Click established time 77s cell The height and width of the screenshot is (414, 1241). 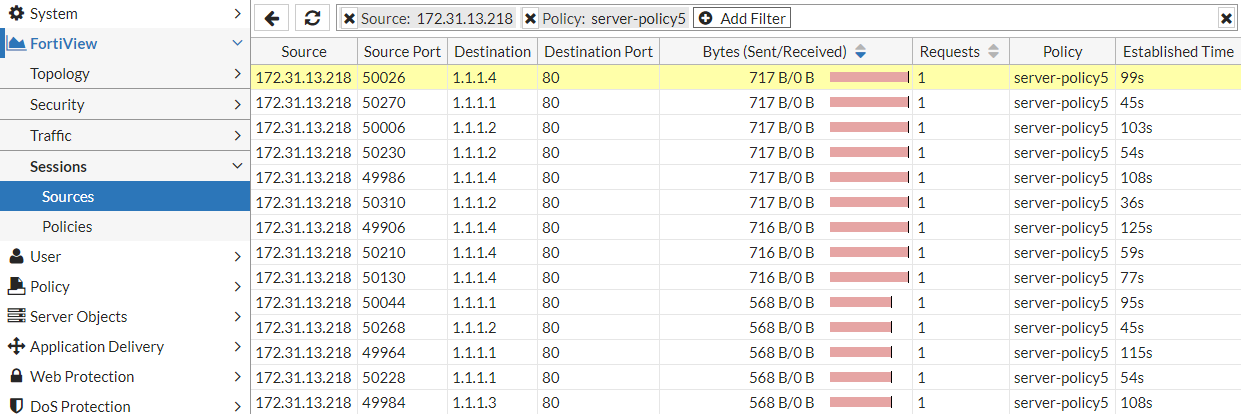coord(1178,277)
